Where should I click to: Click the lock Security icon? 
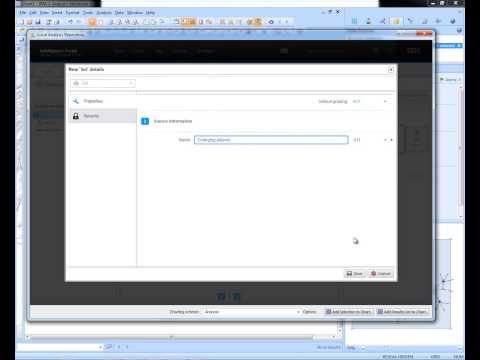(x=76, y=116)
